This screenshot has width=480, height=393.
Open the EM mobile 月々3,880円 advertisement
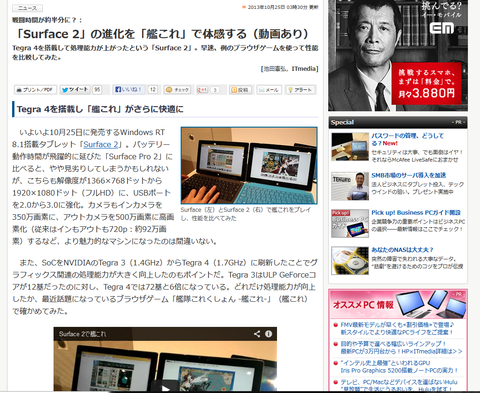click(x=398, y=55)
